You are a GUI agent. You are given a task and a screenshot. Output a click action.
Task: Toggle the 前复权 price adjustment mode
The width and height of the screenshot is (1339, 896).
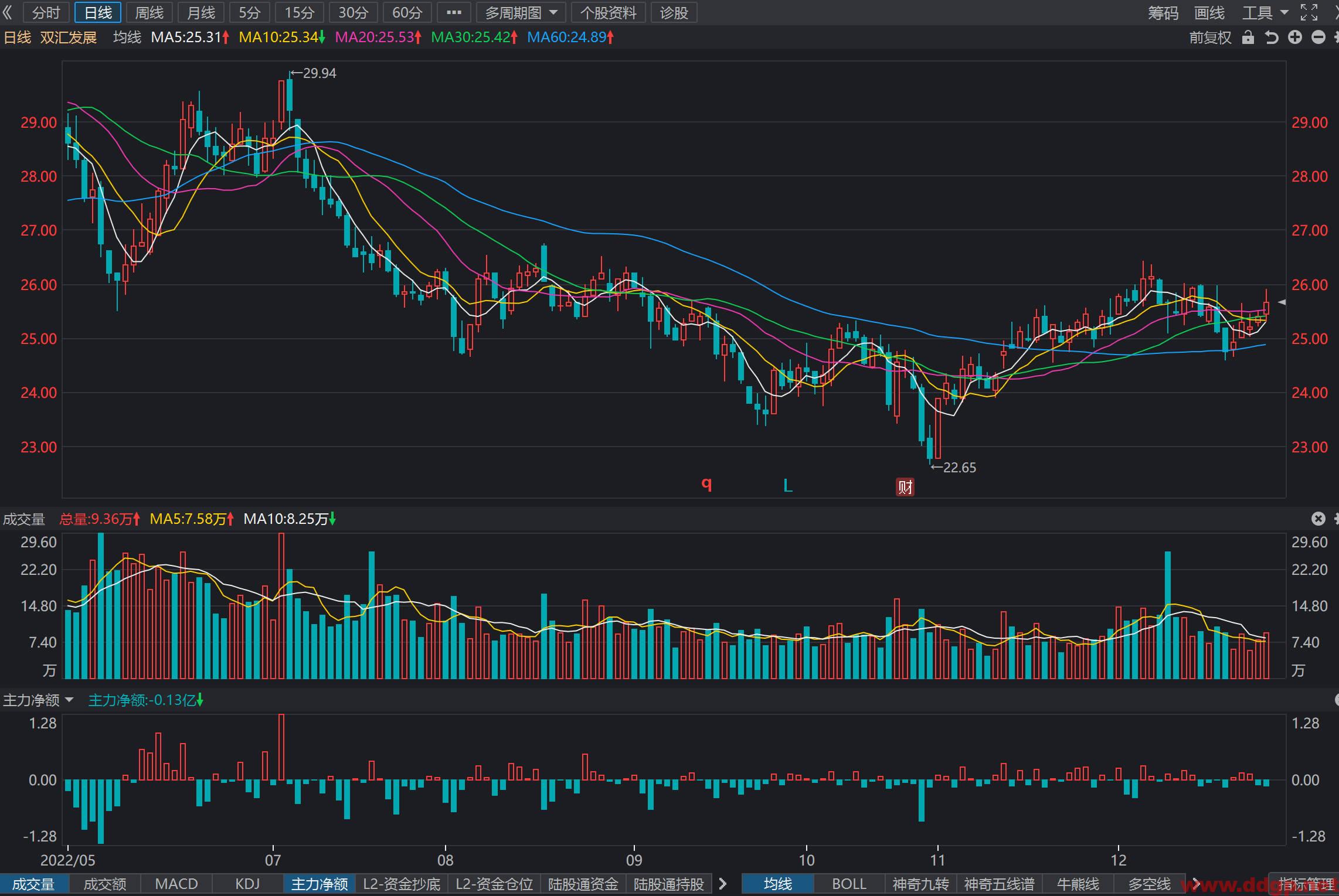1210,38
